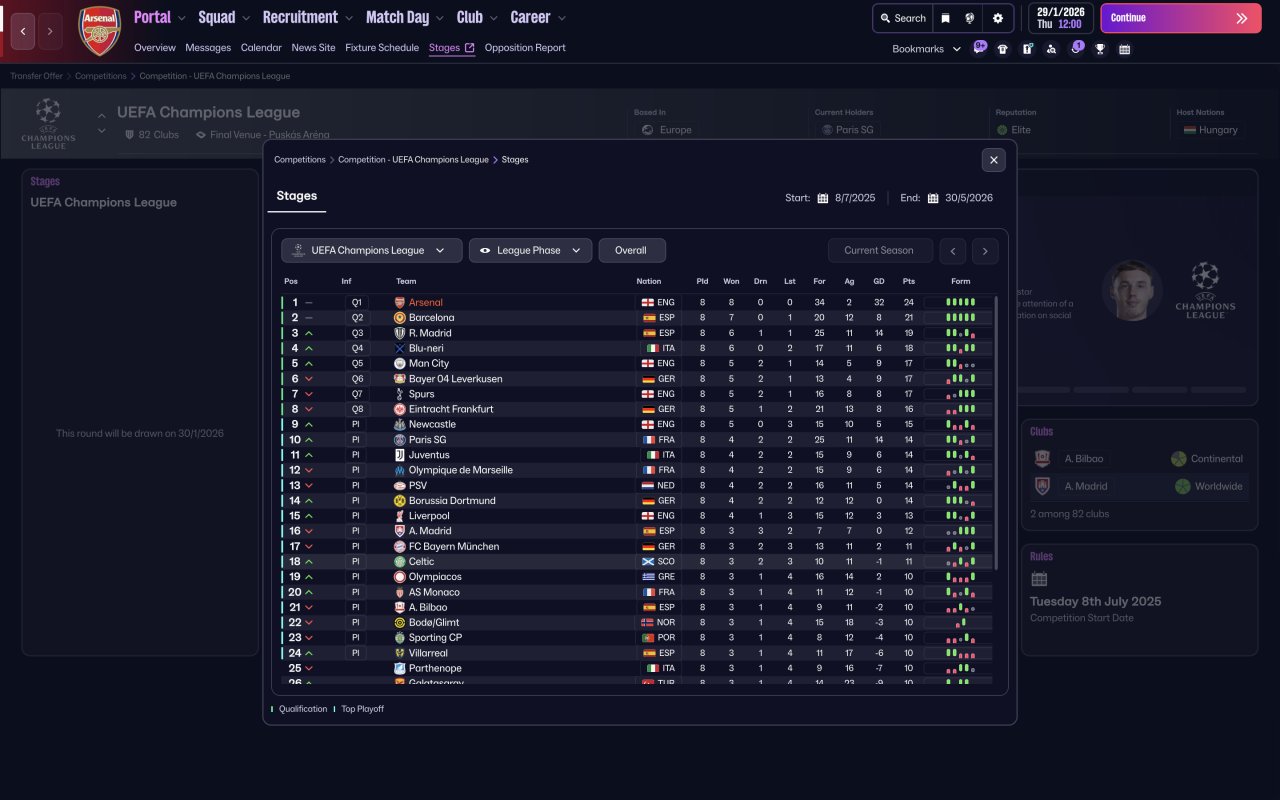Open the bookmark icon beside Search

click(x=945, y=18)
